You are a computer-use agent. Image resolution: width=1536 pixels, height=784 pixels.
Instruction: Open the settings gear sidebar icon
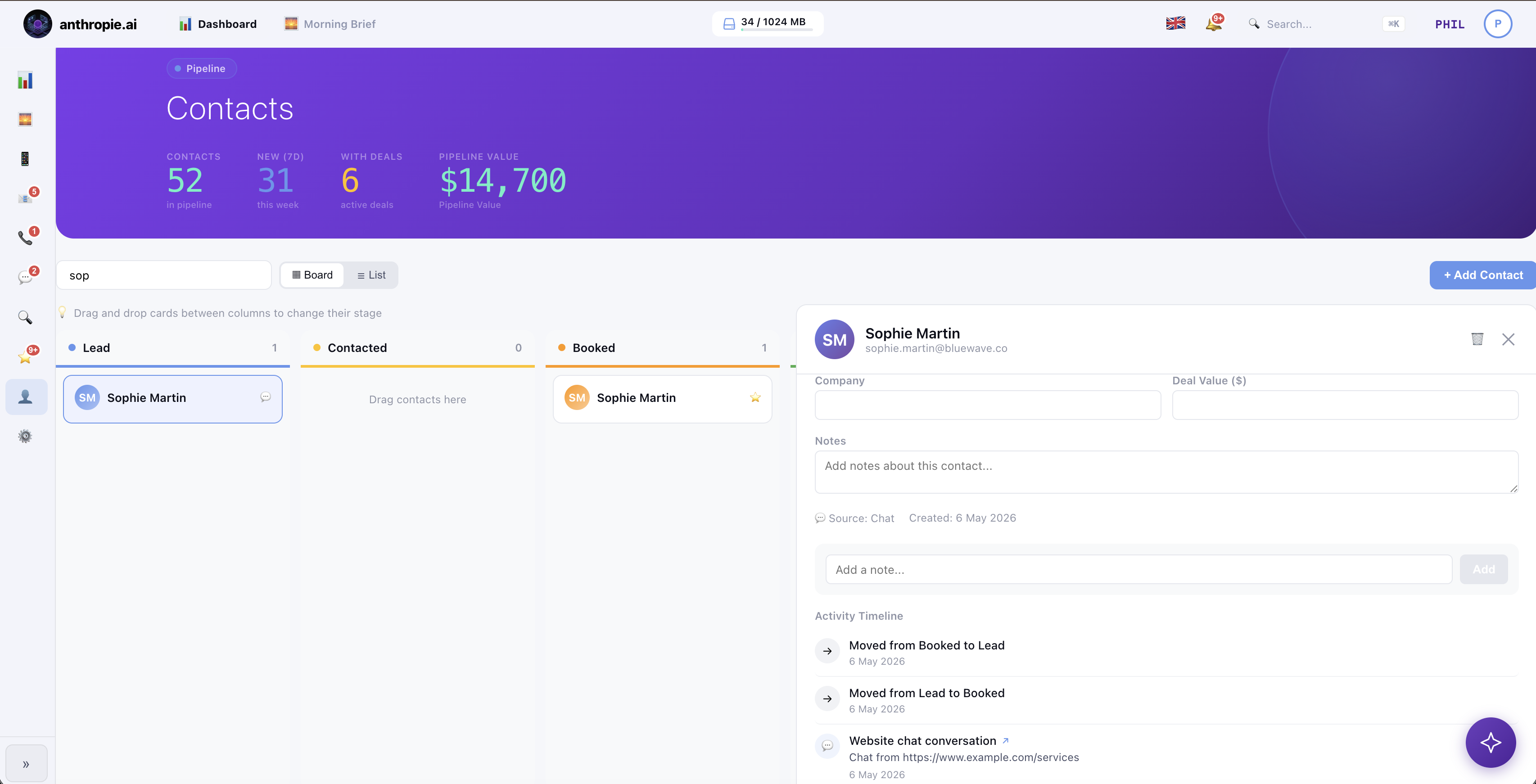pyautogui.click(x=25, y=437)
